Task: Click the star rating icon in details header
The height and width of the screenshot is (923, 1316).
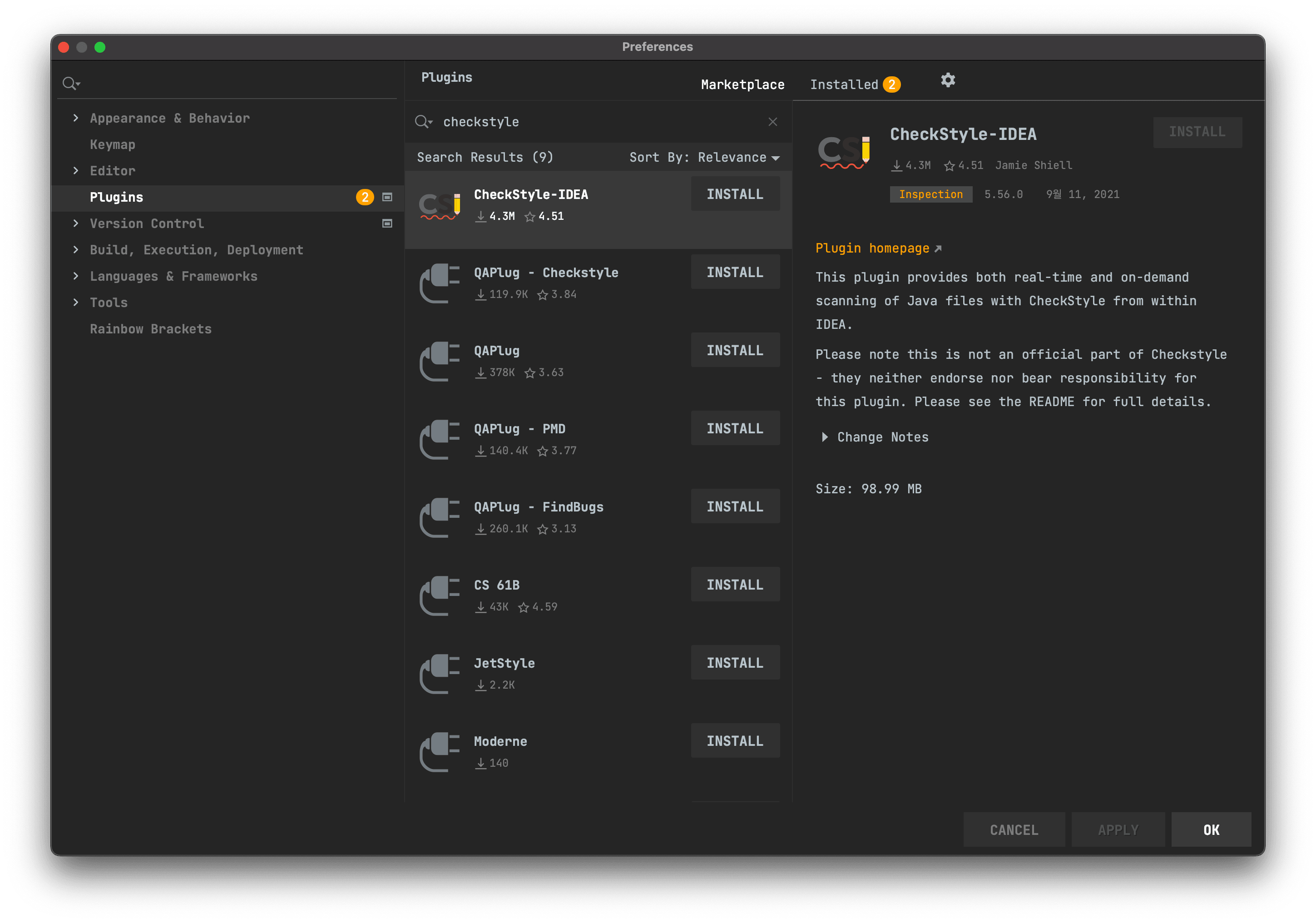Action: (x=949, y=166)
